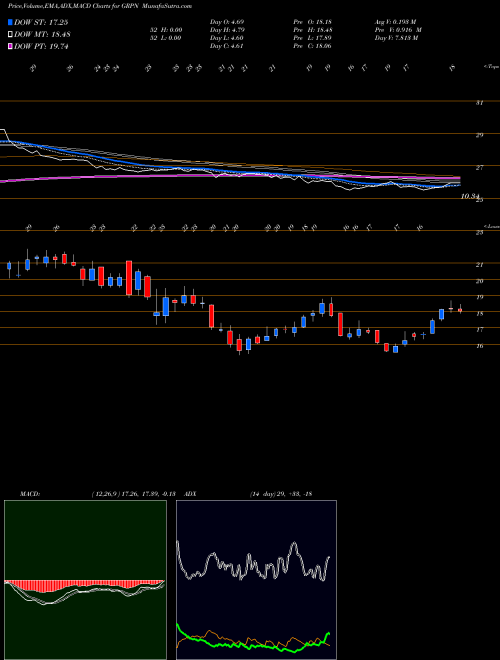
Task: Click the Day C: 4.61 value
Action: pyautogui.click(x=226, y=46)
